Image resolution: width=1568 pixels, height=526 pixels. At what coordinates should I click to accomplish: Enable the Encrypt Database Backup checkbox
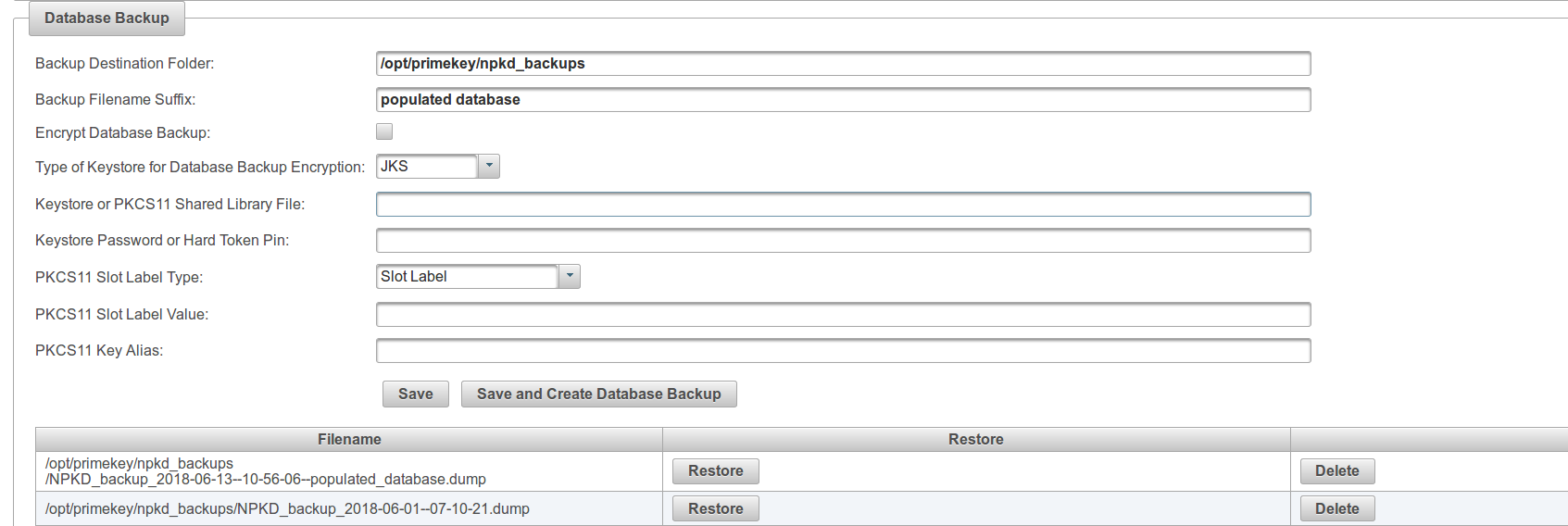(384, 131)
